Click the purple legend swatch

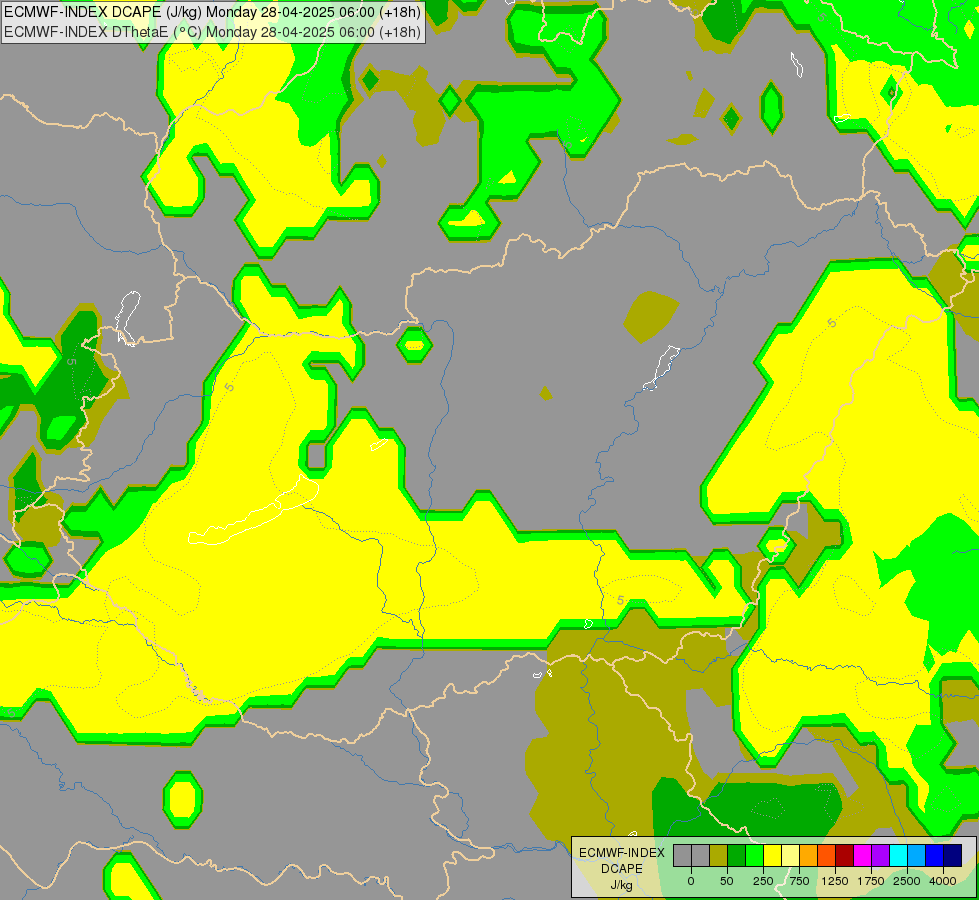coord(880,855)
